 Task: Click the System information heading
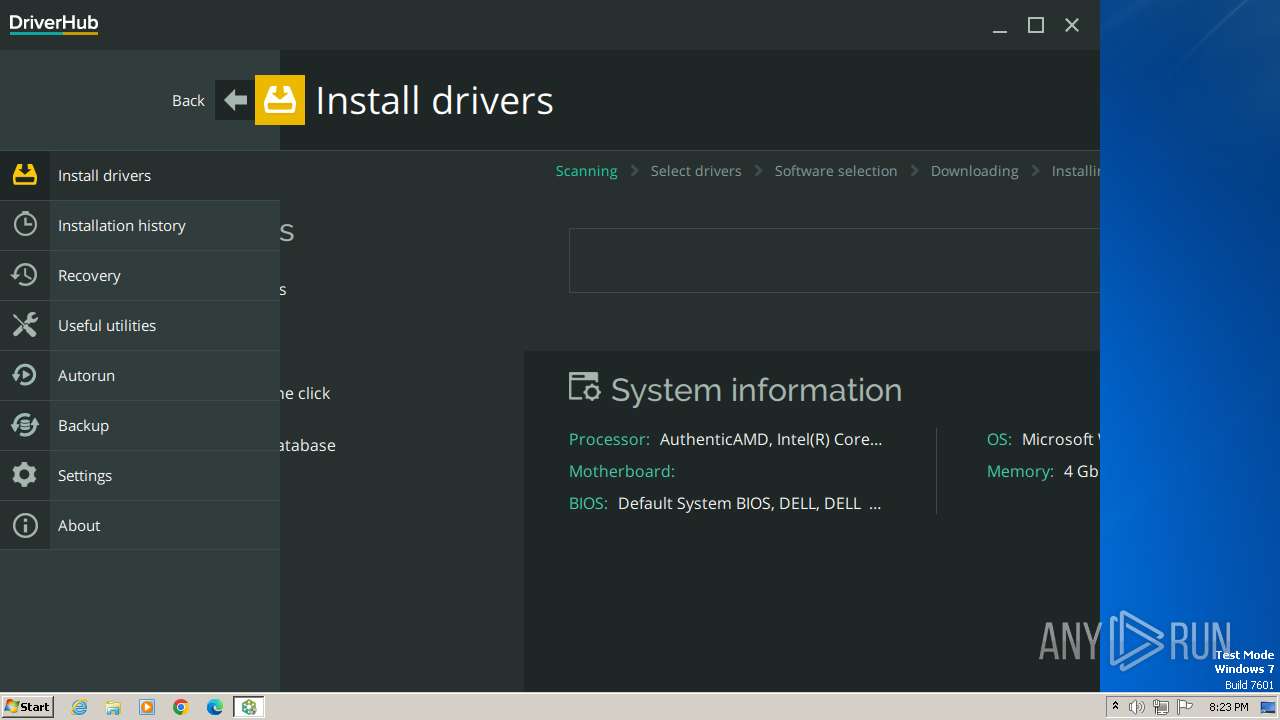tap(756, 390)
